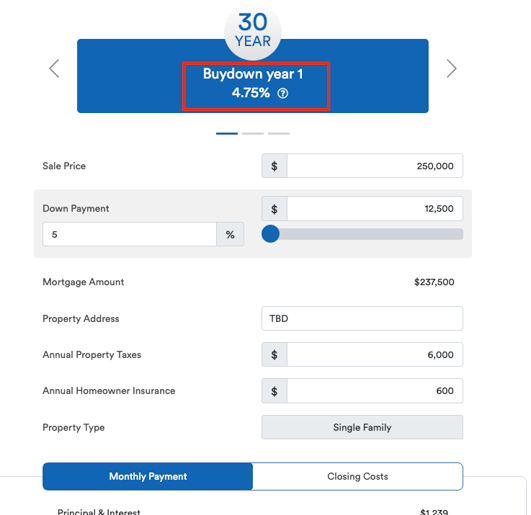Screen dimensions: 531x515
Task: Click the dollar icon for Down Payment
Action: coord(274,209)
